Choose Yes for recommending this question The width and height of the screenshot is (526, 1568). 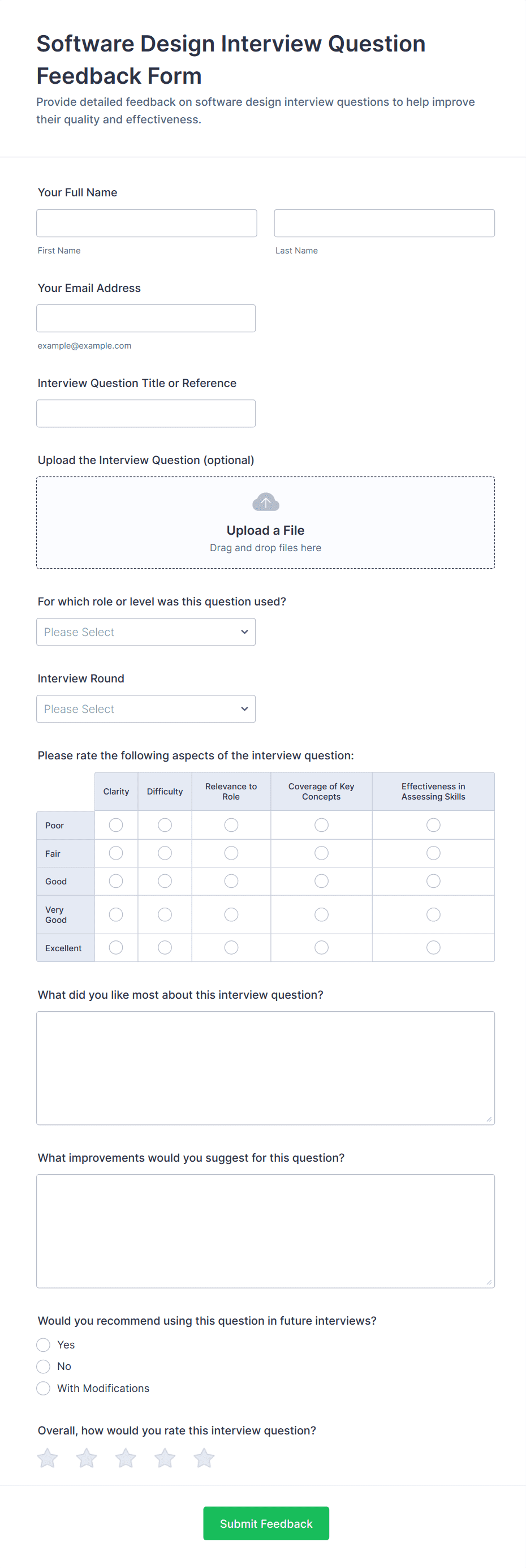click(x=43, y=1344)
